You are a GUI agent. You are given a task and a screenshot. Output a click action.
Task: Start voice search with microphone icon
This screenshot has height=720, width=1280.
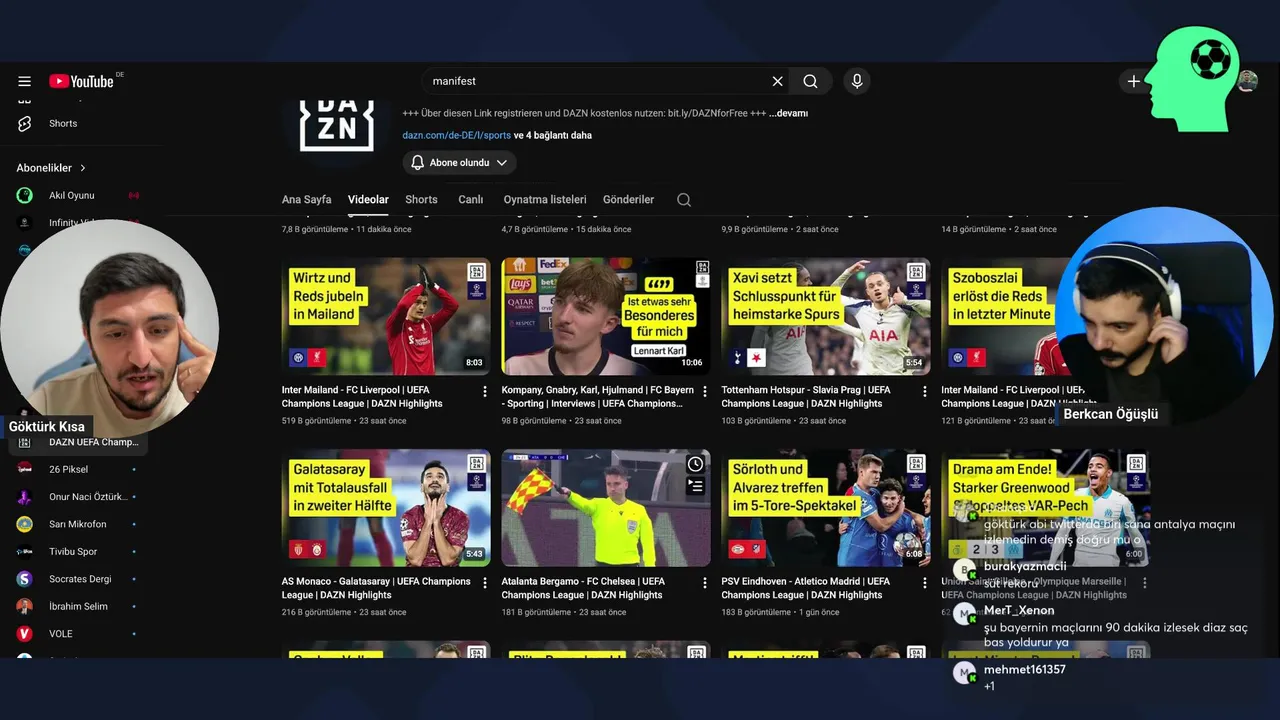[856, 81]
